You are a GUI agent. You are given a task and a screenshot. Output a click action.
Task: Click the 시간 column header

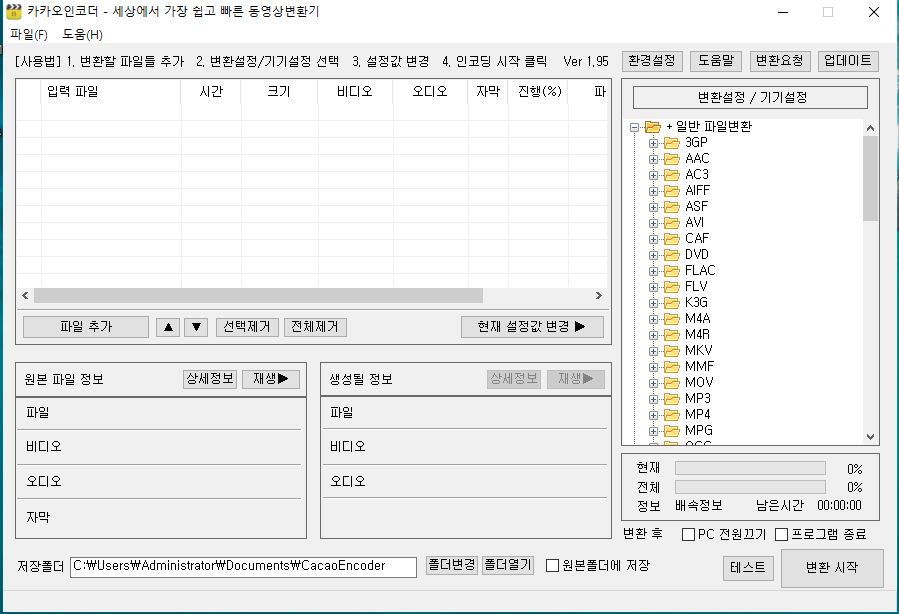pos(211,92)
